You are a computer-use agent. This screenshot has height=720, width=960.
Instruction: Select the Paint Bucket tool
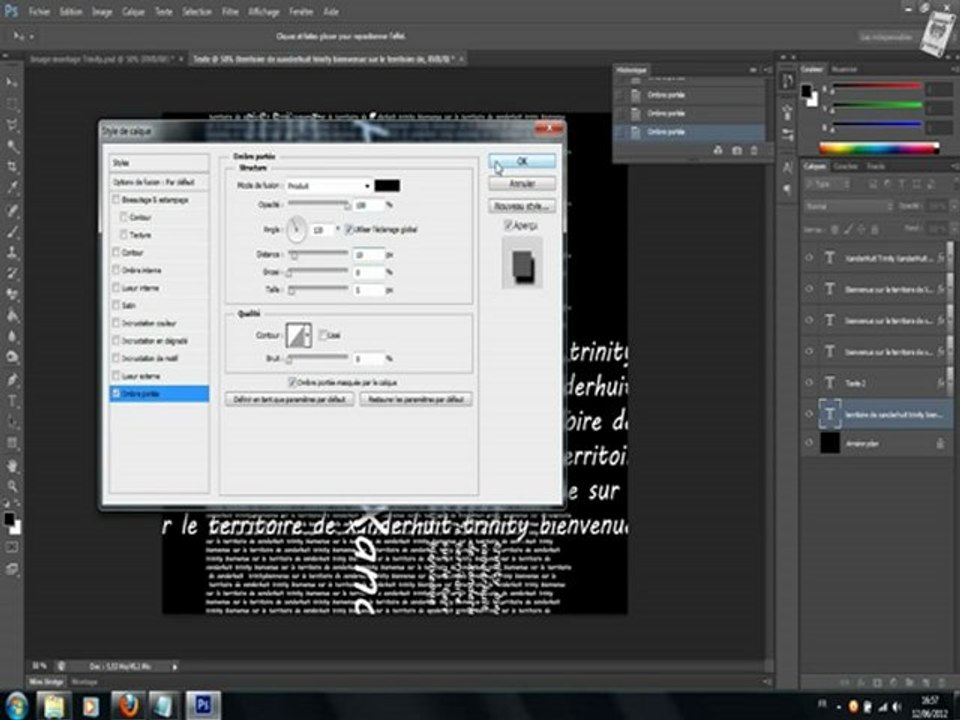(12, 315)
